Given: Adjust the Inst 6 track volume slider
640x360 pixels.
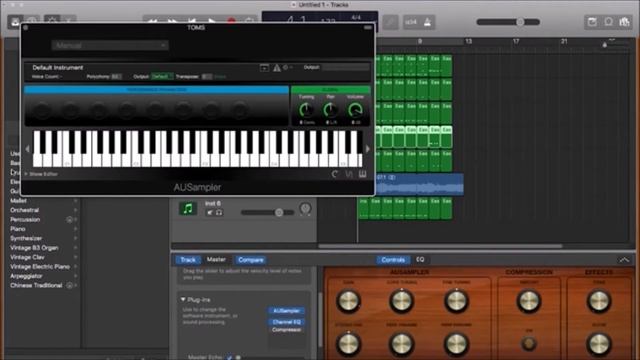Looking at the screenshot, I should 268,212.
